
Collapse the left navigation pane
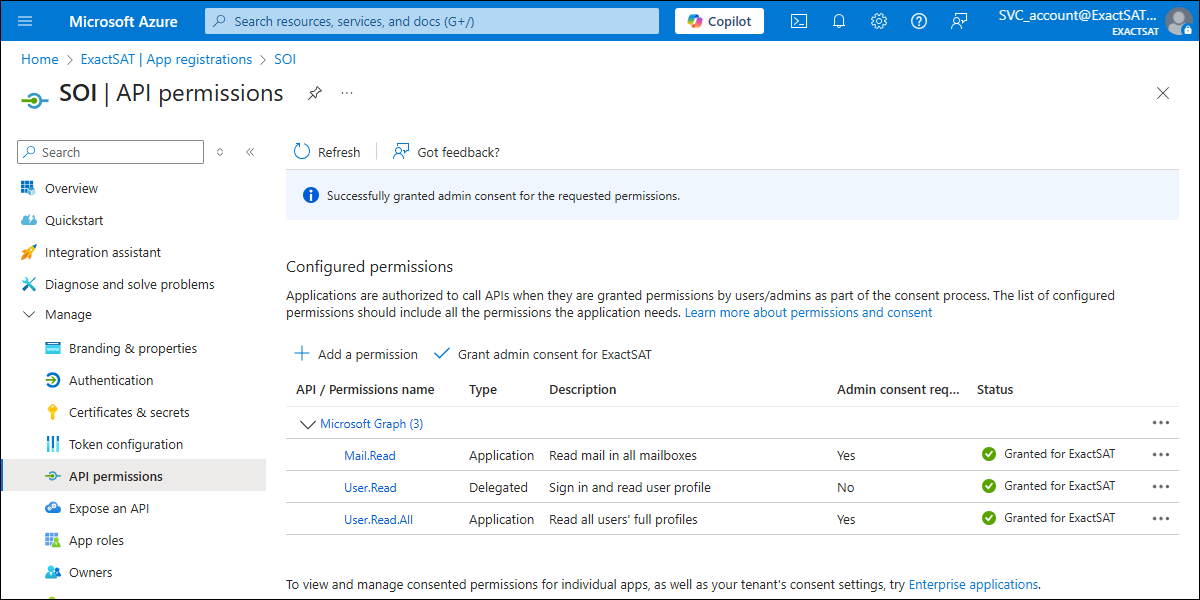pos(250,152)
